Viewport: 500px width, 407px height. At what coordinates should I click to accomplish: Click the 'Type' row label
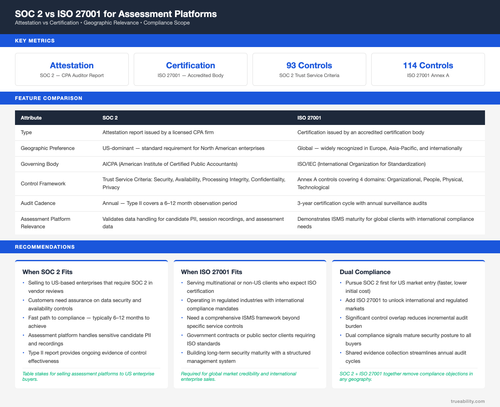click(x=26, y=132)
